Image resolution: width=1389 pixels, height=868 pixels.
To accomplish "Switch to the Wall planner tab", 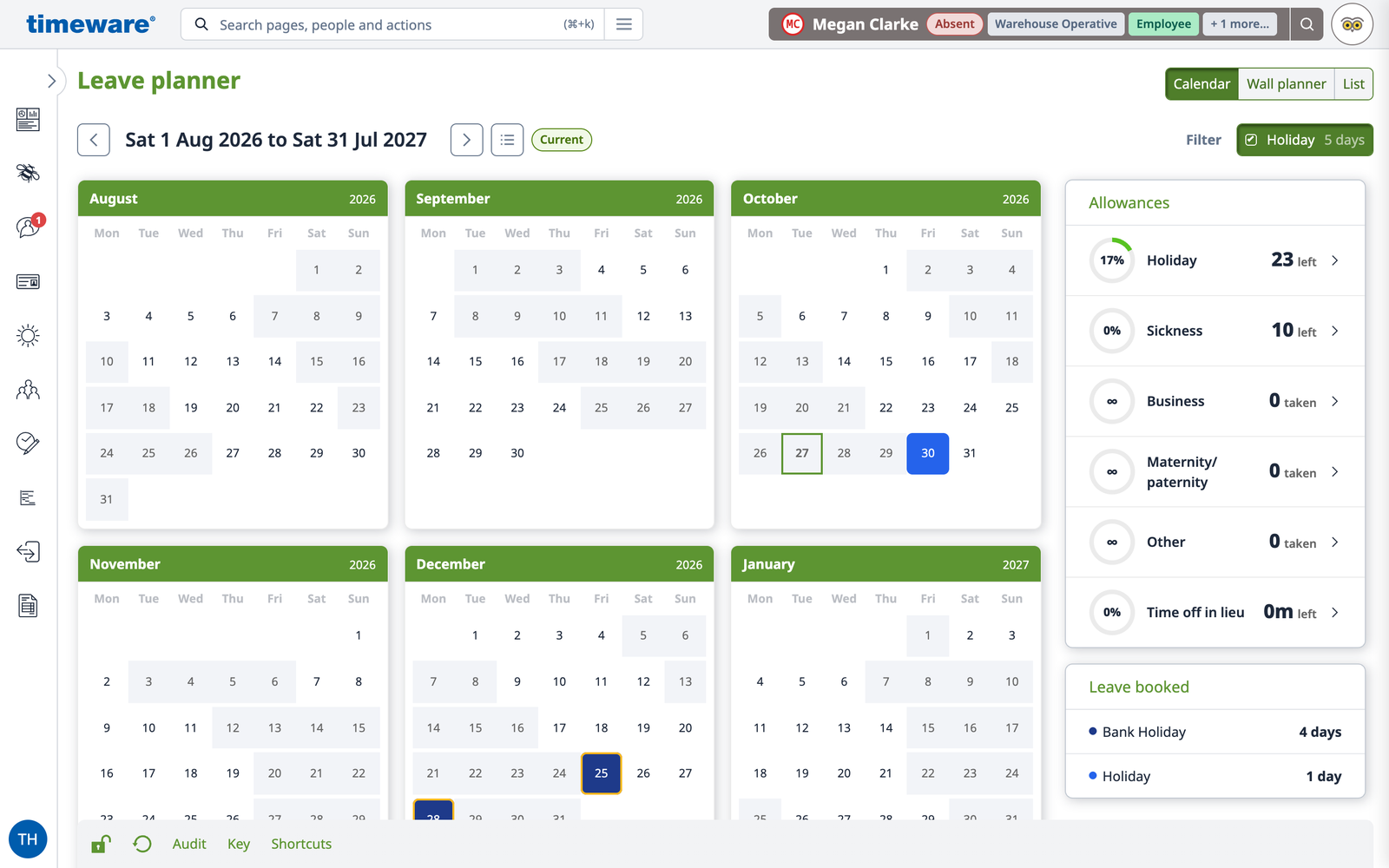I will [x=1286, y=84].
